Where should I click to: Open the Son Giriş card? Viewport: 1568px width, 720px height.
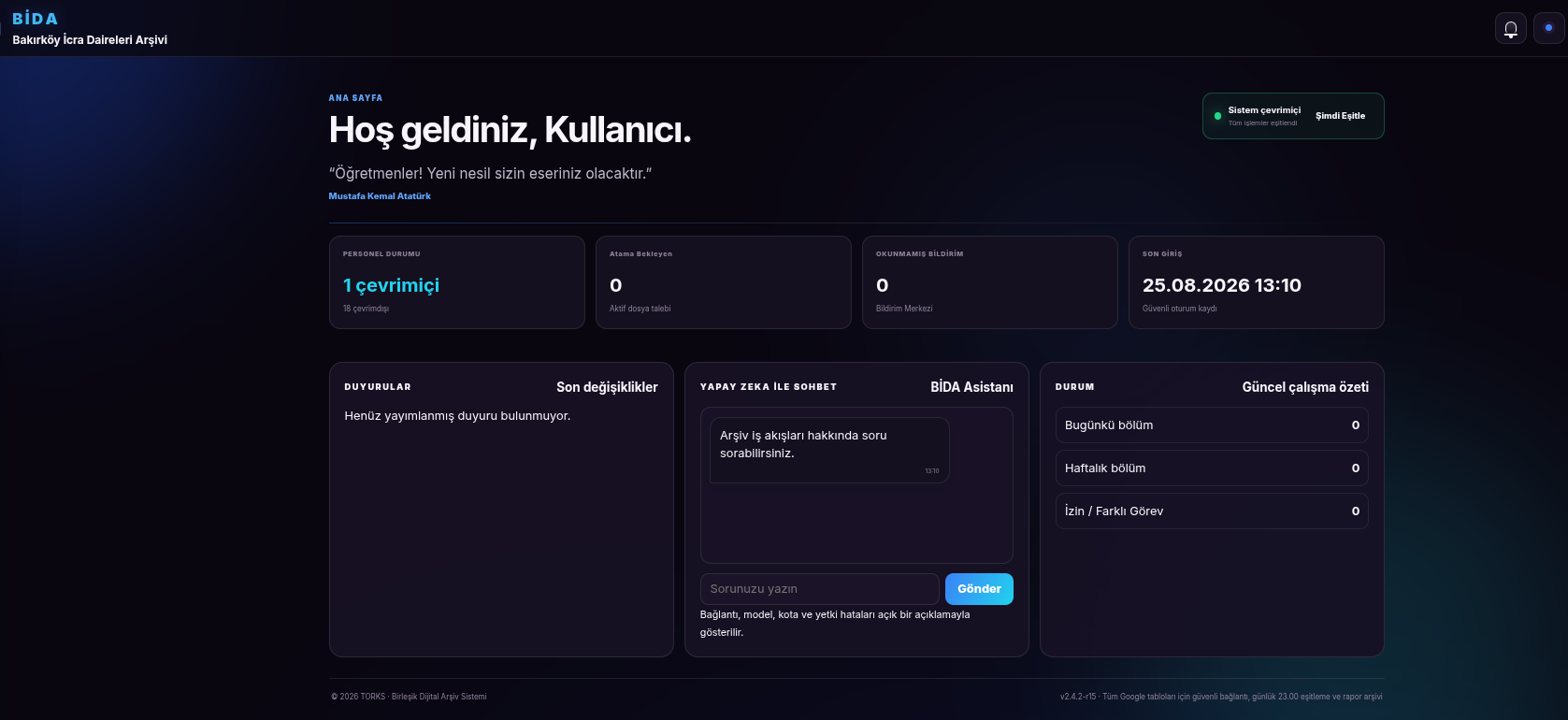(x=1257, y=282)
